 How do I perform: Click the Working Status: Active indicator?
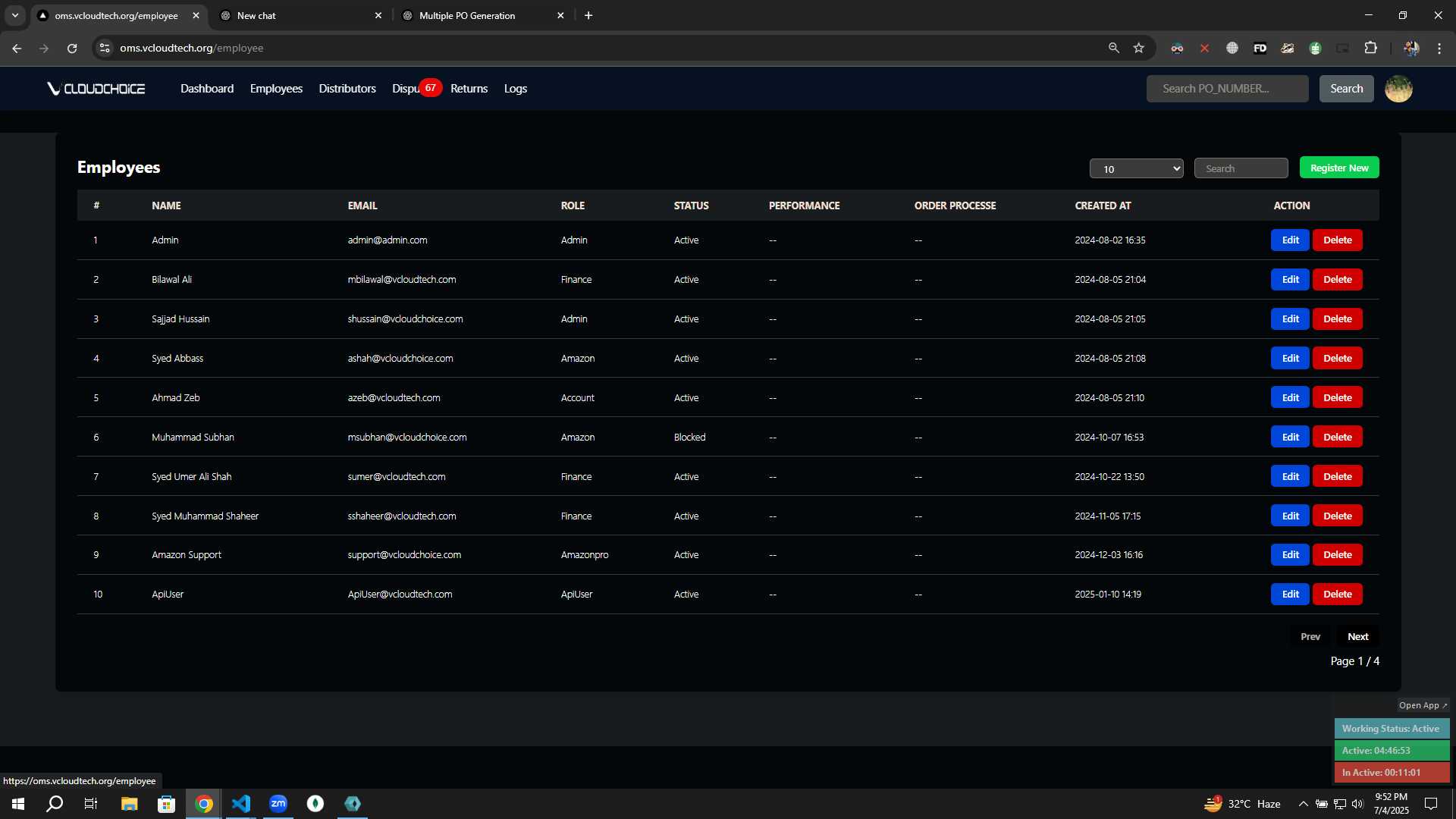pos(1392,729)
